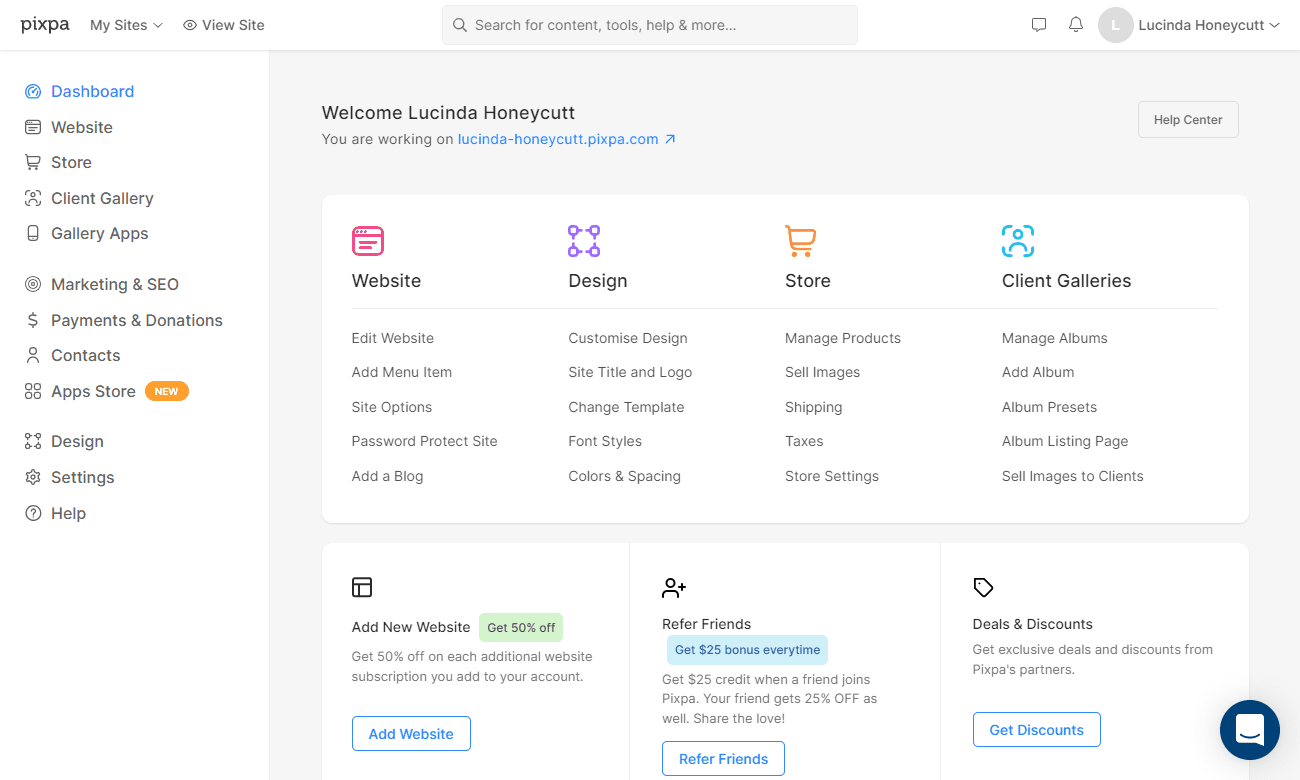Open the lucinda-honeycutt.pixpa.com link
Screen dimensions: 1300x780
567,139
